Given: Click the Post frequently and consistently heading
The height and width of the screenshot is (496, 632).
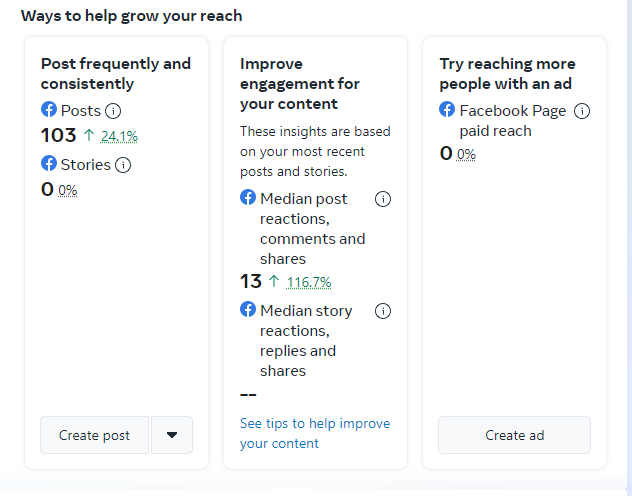Looking at the screenshot, I should (115, 73).
